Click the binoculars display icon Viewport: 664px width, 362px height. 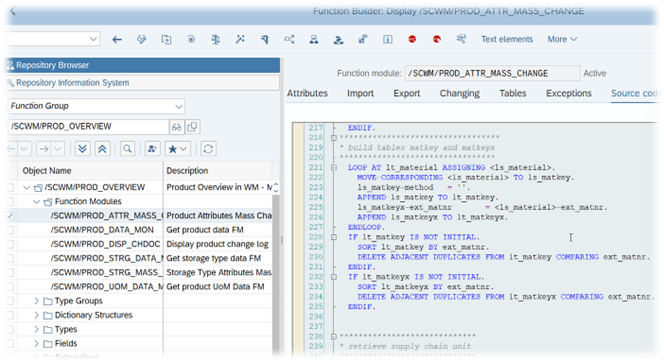[x=177, y=127]
